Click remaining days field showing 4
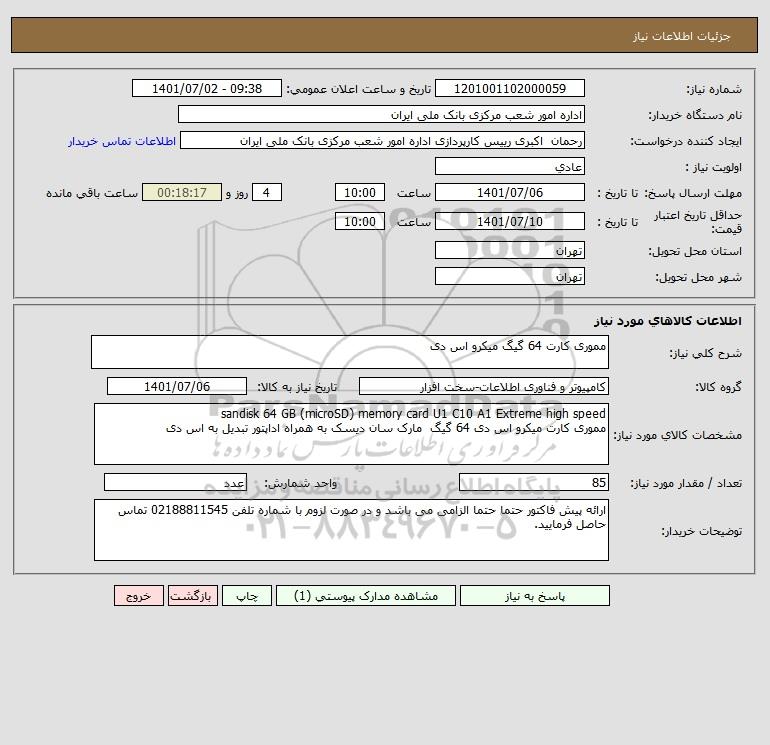This screenshot has width=770, height=745. (267, 193)
